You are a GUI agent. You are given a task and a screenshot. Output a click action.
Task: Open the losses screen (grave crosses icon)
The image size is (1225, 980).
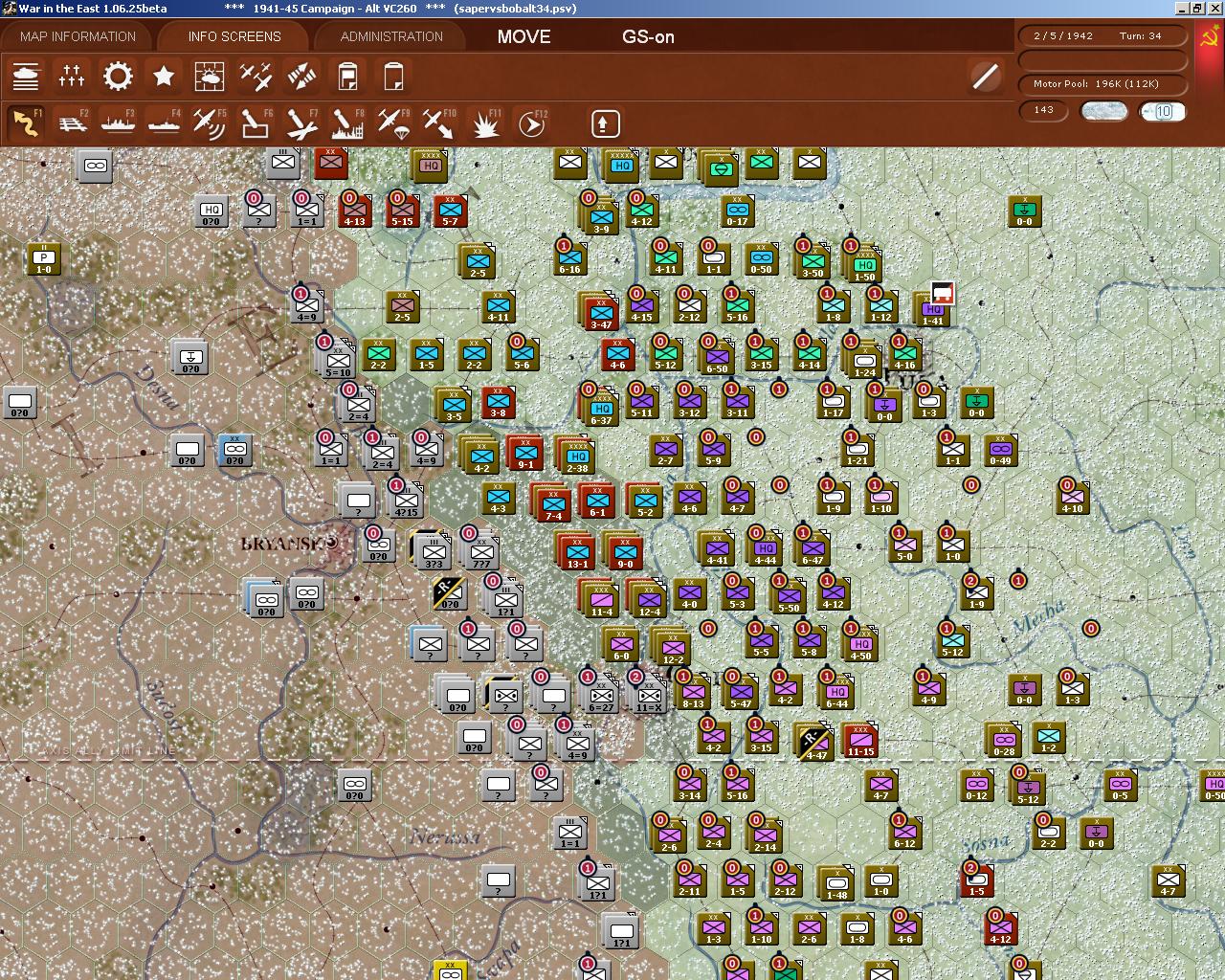pos(72,76)
